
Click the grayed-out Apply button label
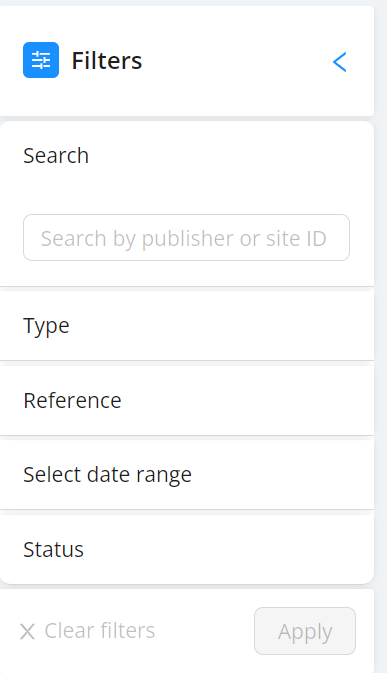click(x=305, y=632)
